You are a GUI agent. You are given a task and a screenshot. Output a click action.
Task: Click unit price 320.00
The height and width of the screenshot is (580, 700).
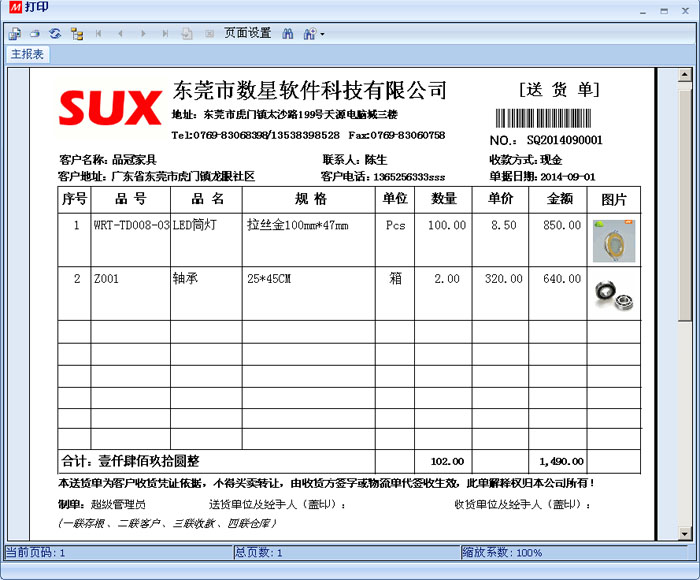[504, 279]
